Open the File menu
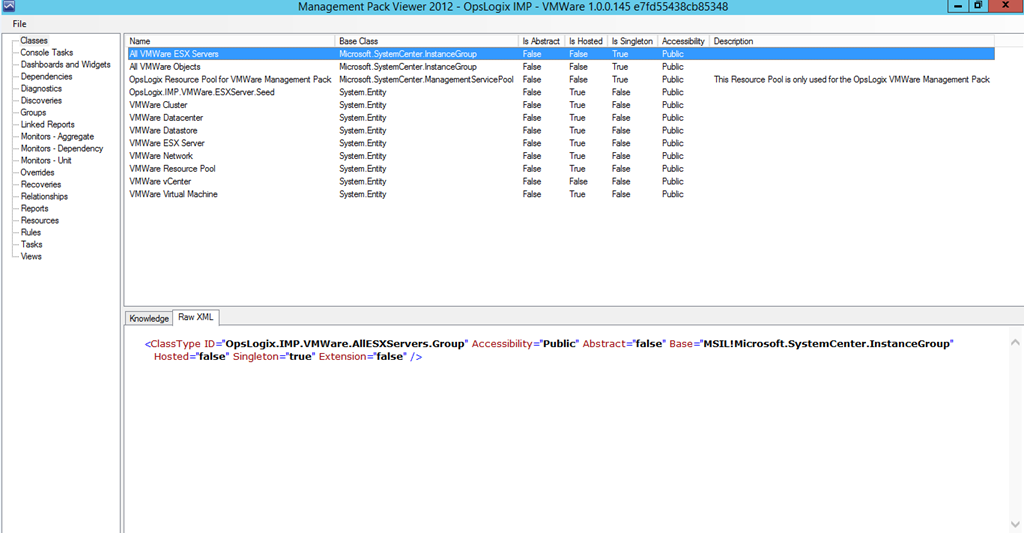Viewport: 1024px width, 533px height. (20, 23)
